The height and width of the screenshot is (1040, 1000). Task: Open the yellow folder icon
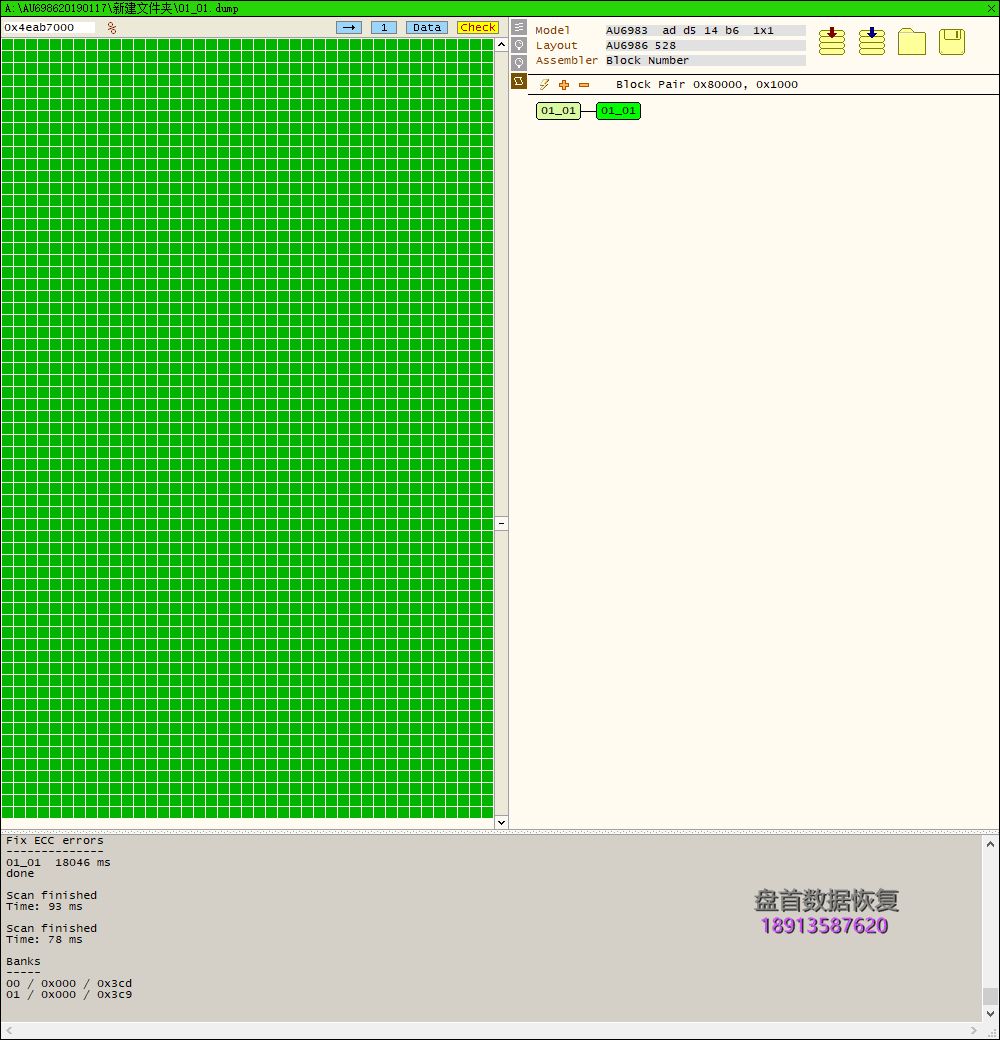912,42
